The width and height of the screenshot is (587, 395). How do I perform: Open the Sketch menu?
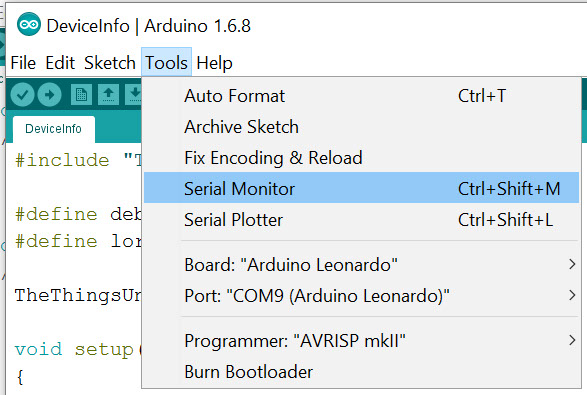pyautogui.click(x=109, y=63)
